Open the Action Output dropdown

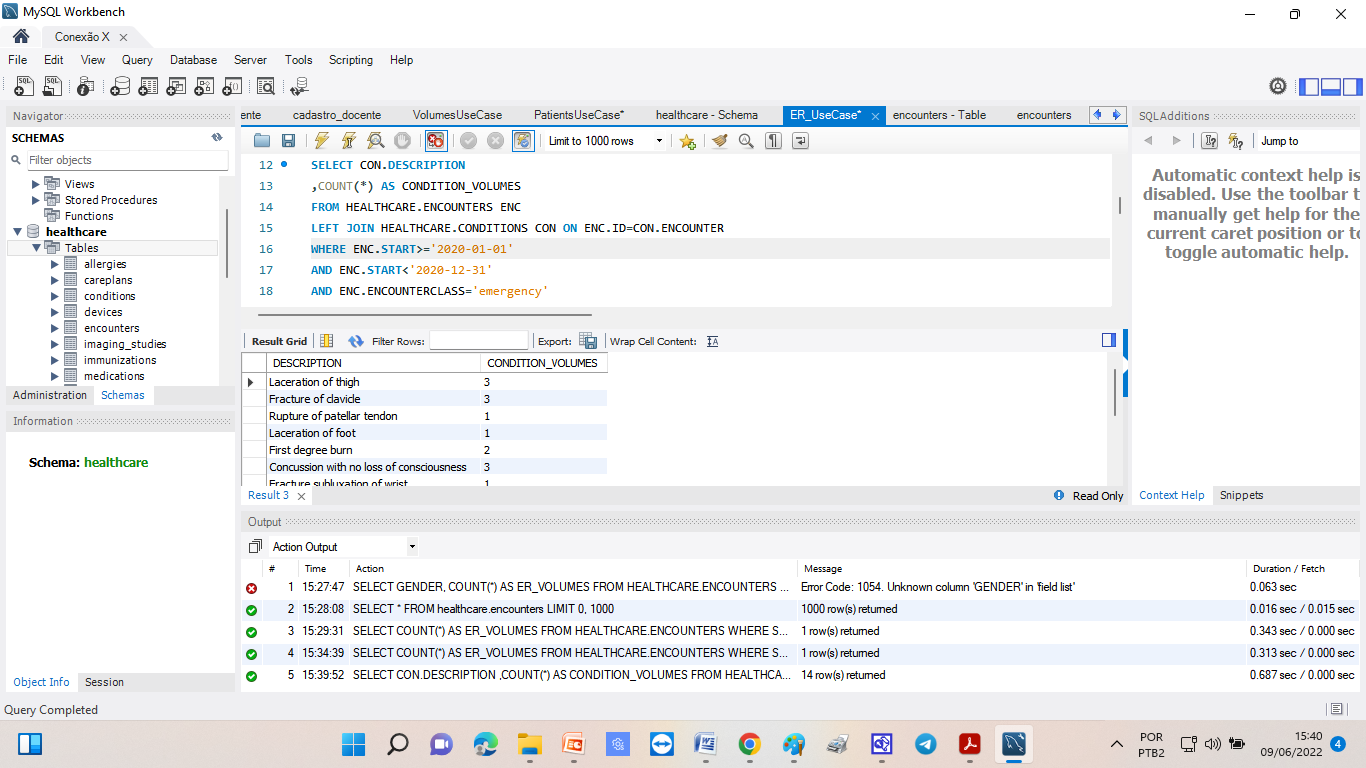point(344,547)
